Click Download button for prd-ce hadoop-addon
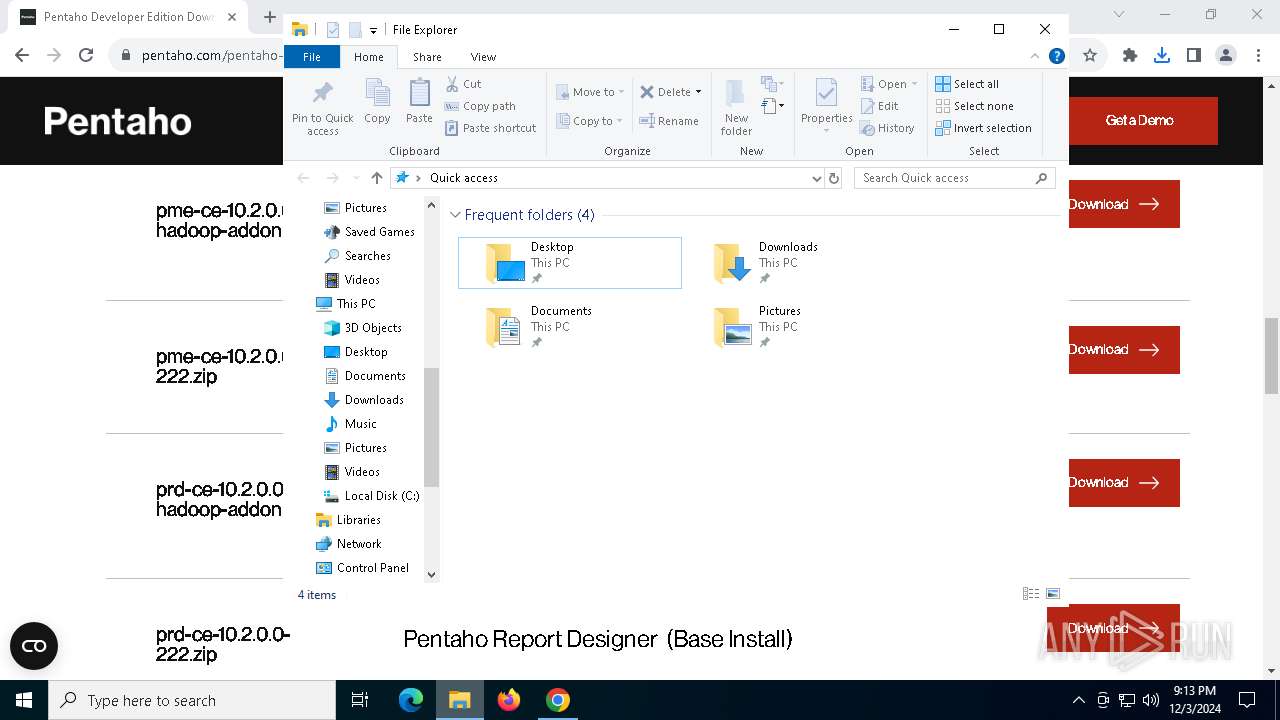 [x=1124, y=483]
